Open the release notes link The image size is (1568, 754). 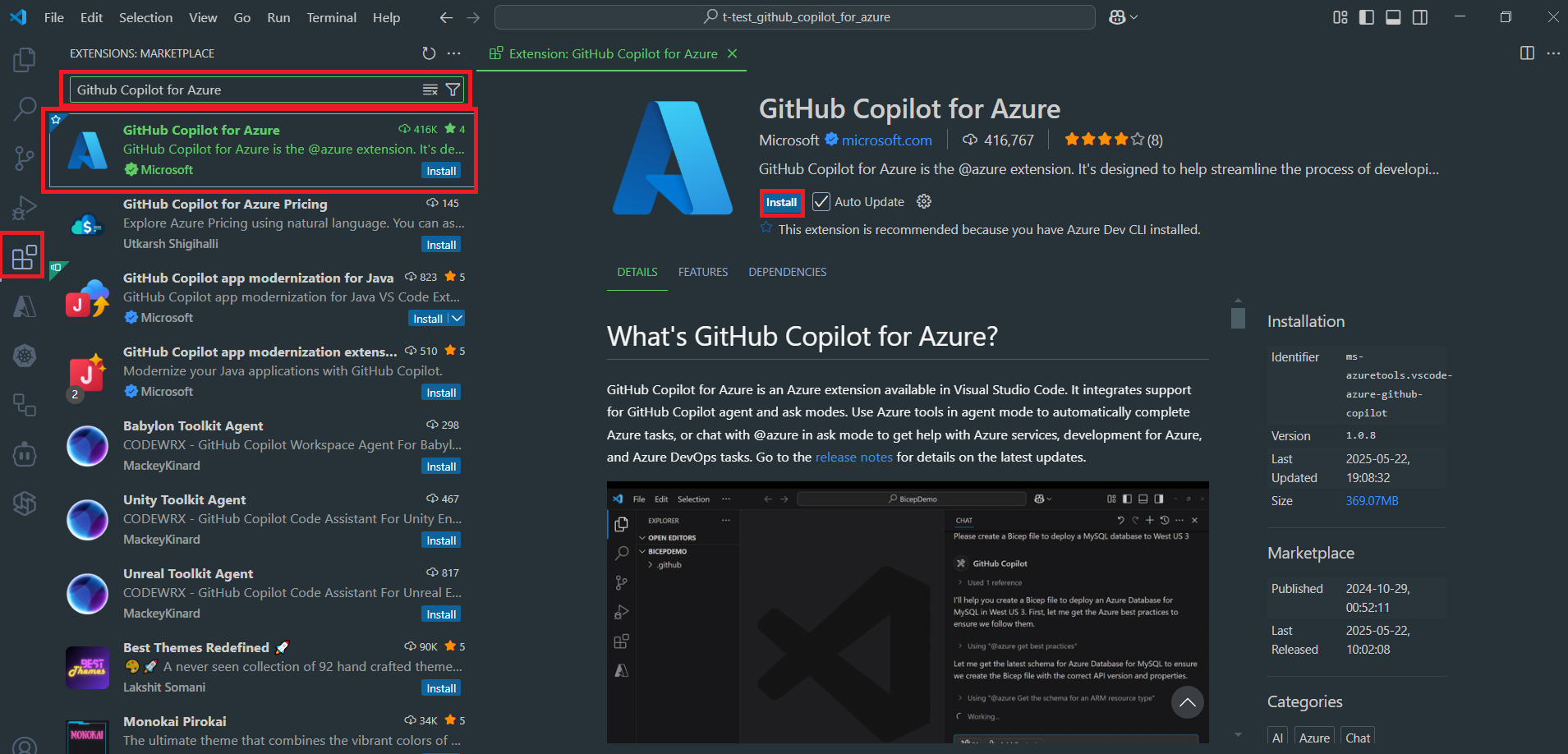[x=853, y=457]
